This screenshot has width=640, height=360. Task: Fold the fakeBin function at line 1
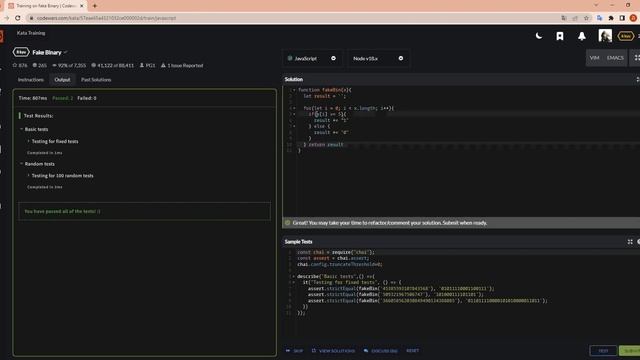(x=294, y=90)
